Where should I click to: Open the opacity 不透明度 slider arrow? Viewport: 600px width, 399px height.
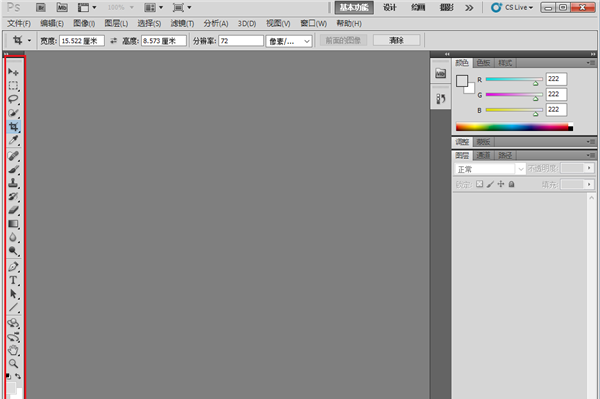[x=589, y=168]
